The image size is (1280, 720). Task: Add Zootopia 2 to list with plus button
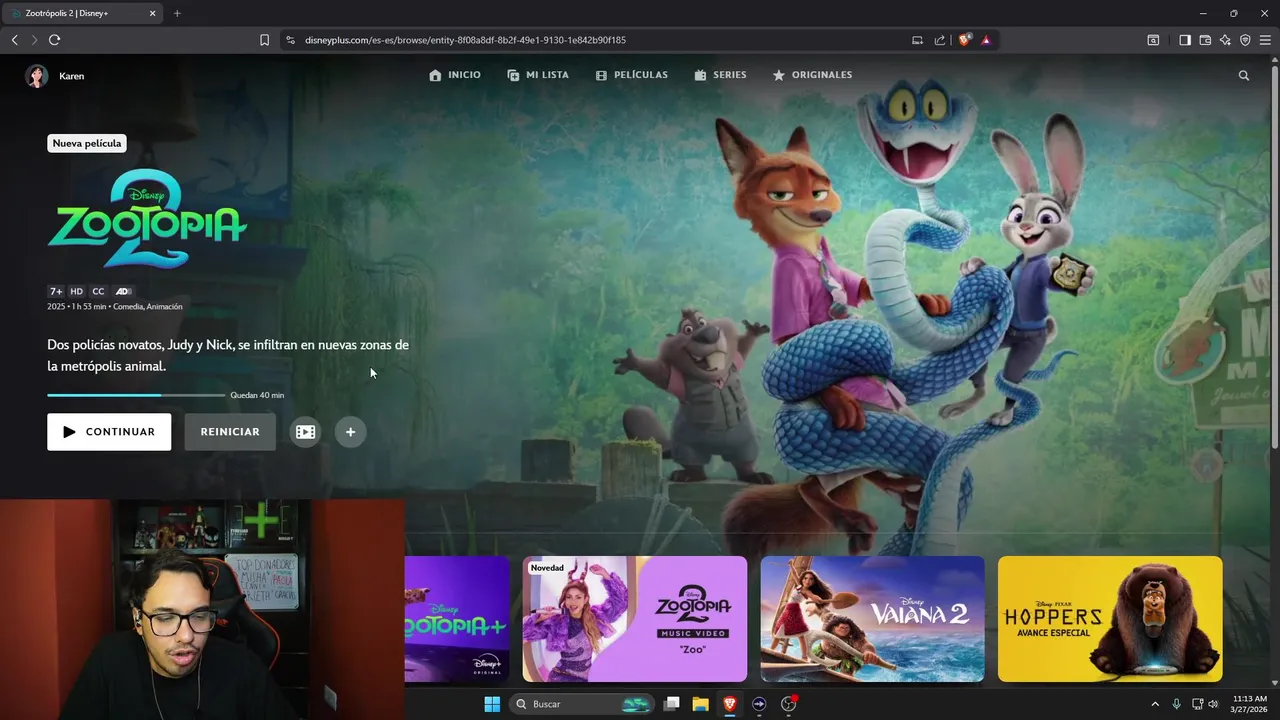350,432
